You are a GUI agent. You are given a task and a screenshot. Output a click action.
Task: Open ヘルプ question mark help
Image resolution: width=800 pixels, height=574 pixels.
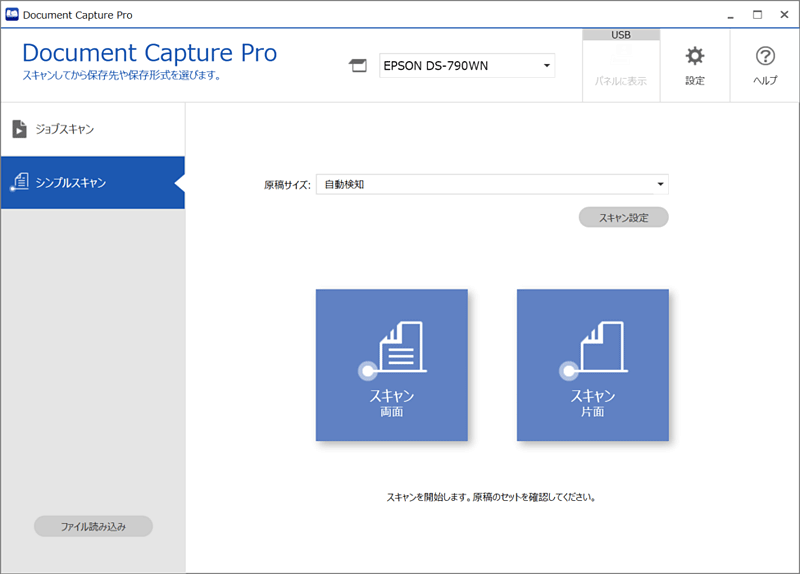coord(765,65)
